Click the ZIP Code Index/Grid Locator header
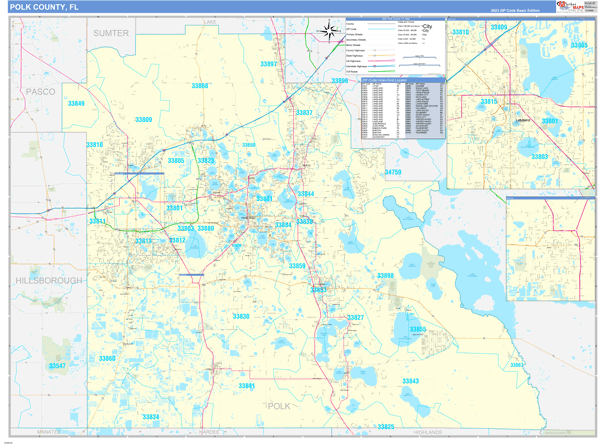 (x=400, y=82)
